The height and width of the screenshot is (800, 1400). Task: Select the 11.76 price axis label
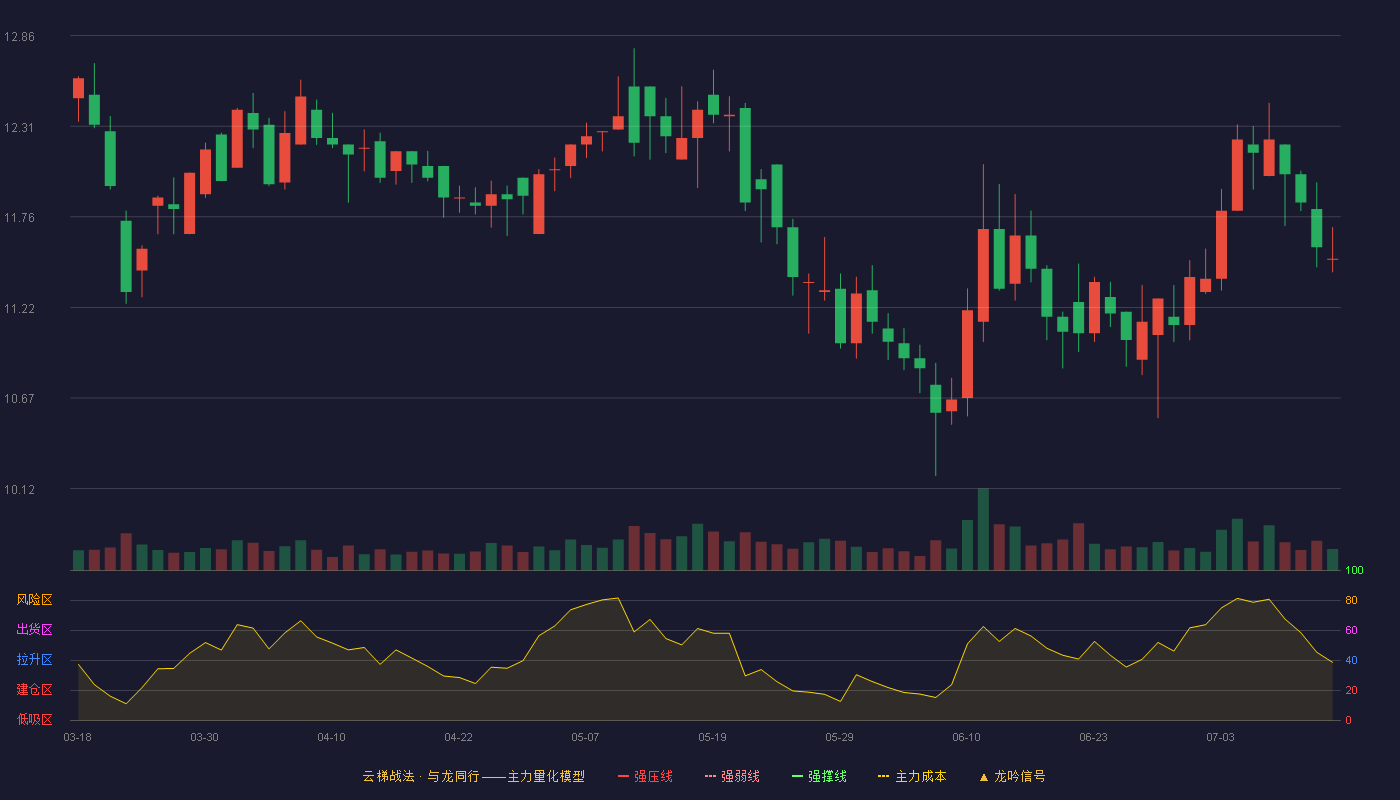(19, 218)
